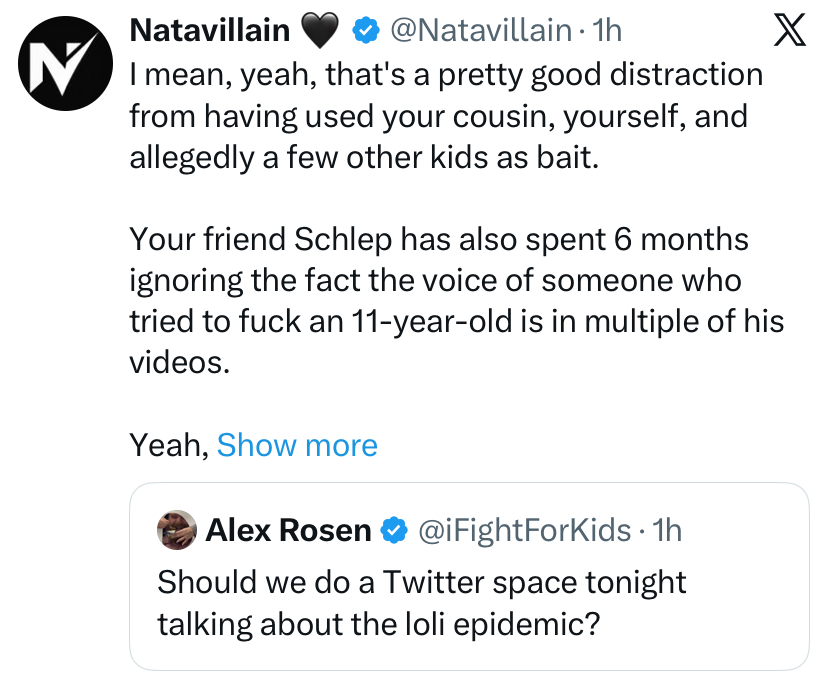
Task: Open the main tweet's 1h timestamp
Action: [607, 30]
